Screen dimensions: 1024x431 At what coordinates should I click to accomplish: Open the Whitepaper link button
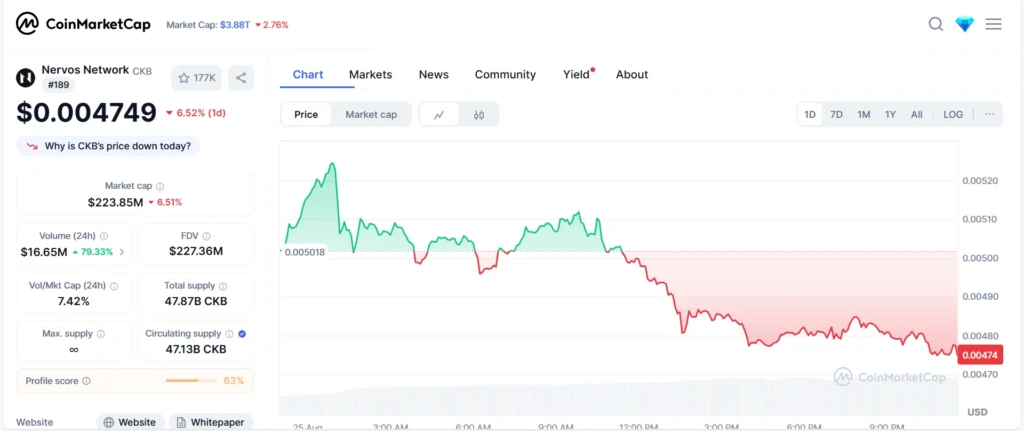[210, 422]
